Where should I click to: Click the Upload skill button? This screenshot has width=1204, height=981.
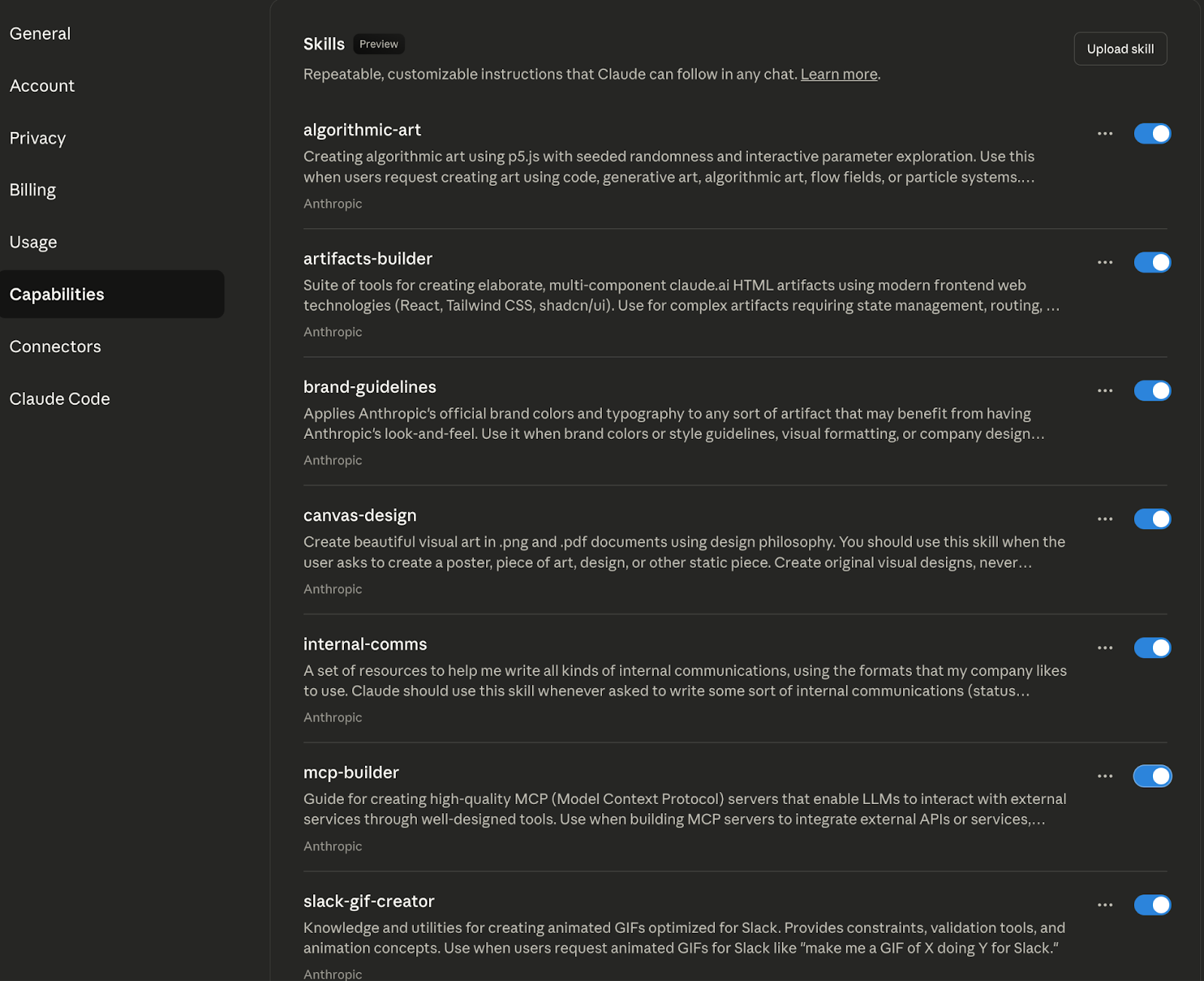[x=1120, y=49]
